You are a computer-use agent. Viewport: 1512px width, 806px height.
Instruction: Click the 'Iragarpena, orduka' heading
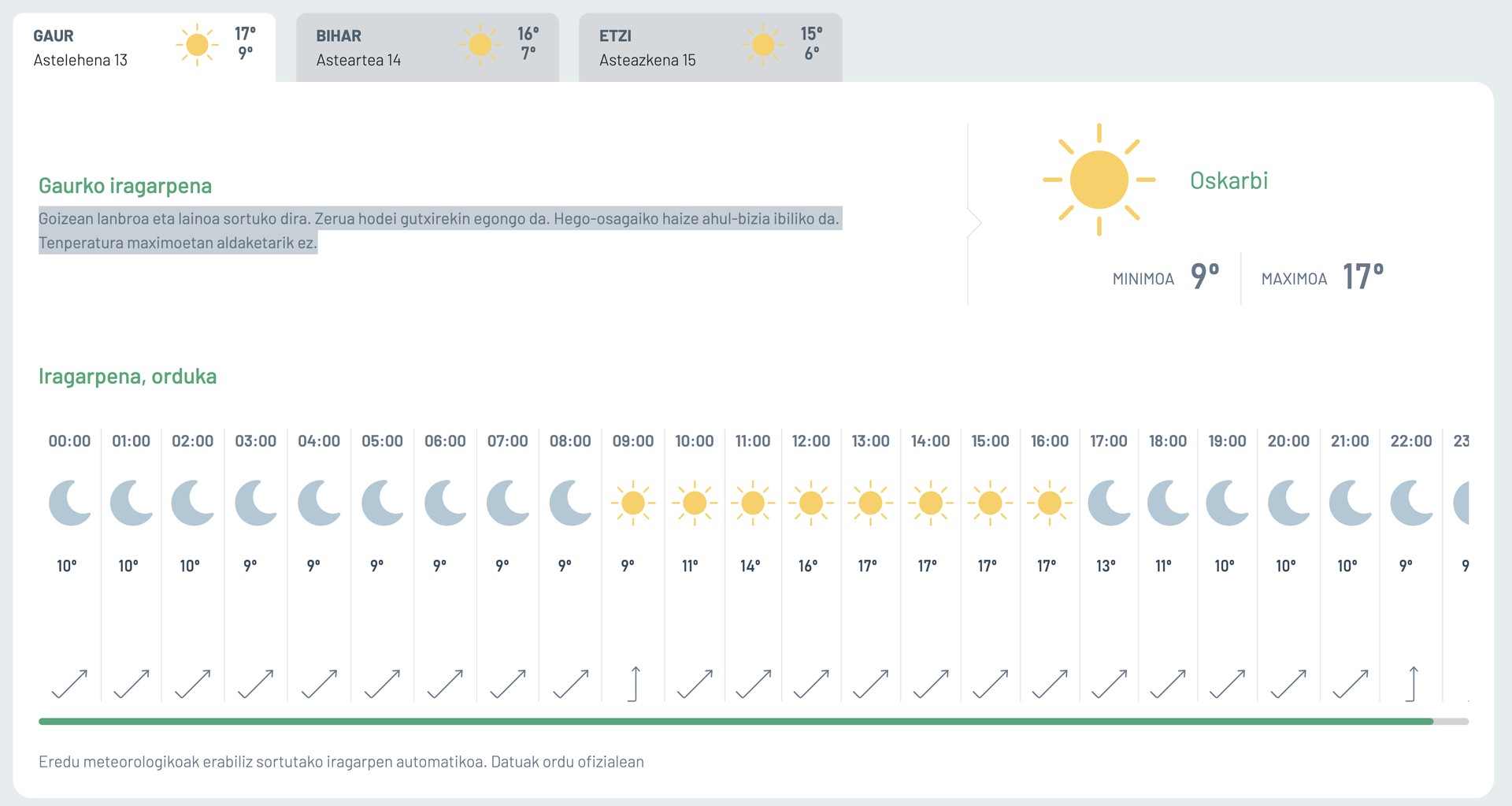(x=128, y=377)
